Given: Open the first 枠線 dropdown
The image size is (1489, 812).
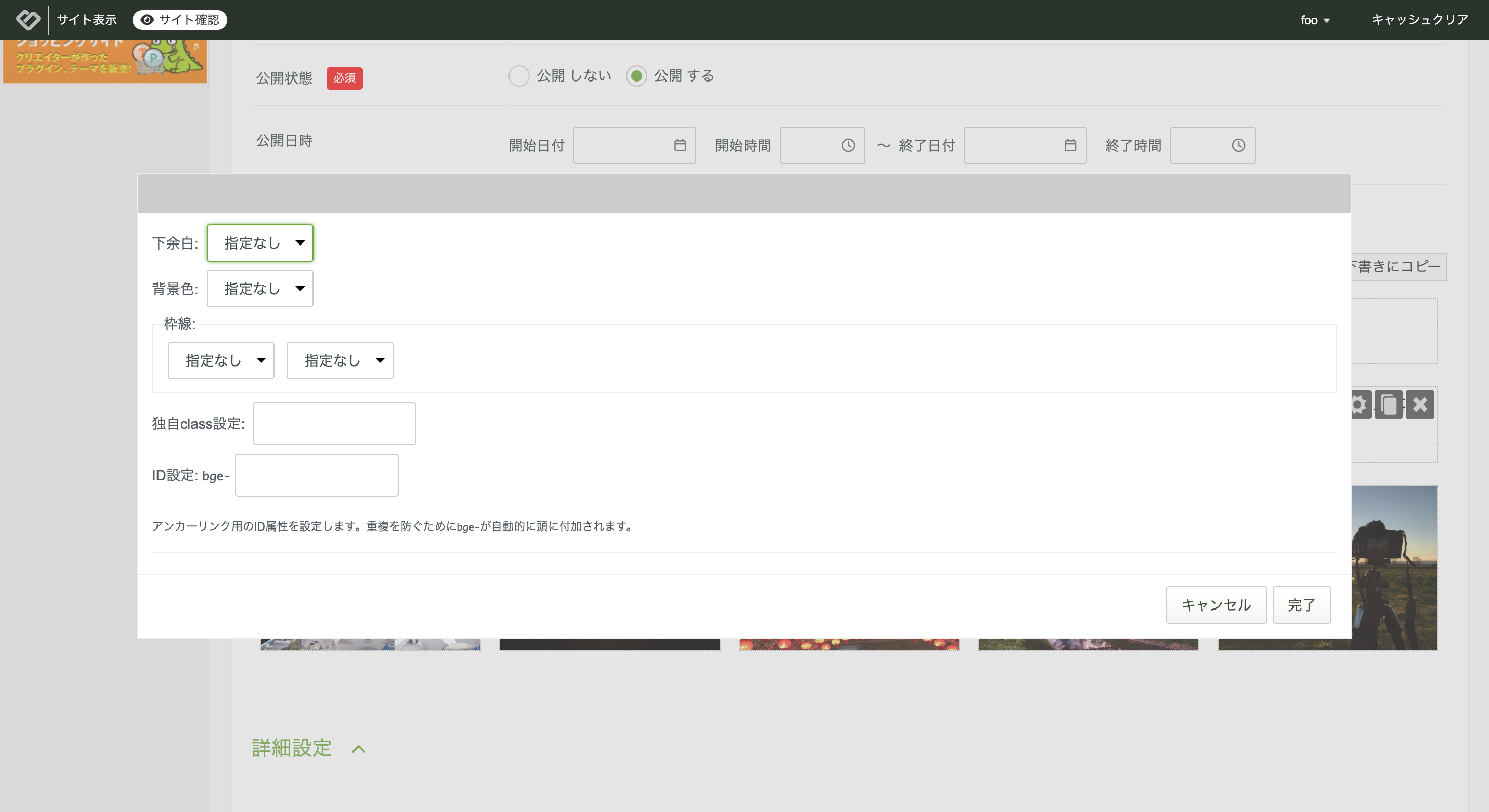Looking at the screenshot, I should pos(221,360).
